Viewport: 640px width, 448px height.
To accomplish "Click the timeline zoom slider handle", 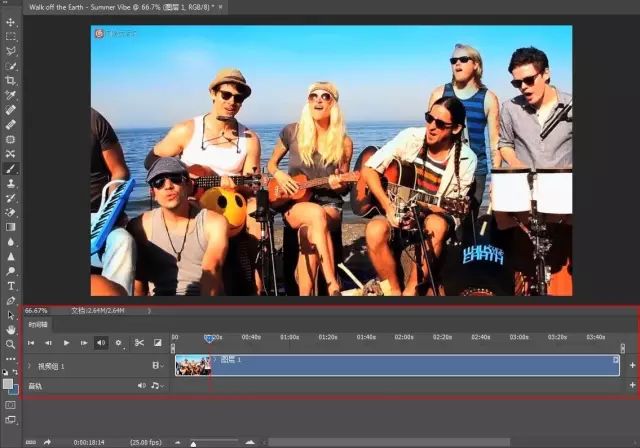I will click(193, 444).
